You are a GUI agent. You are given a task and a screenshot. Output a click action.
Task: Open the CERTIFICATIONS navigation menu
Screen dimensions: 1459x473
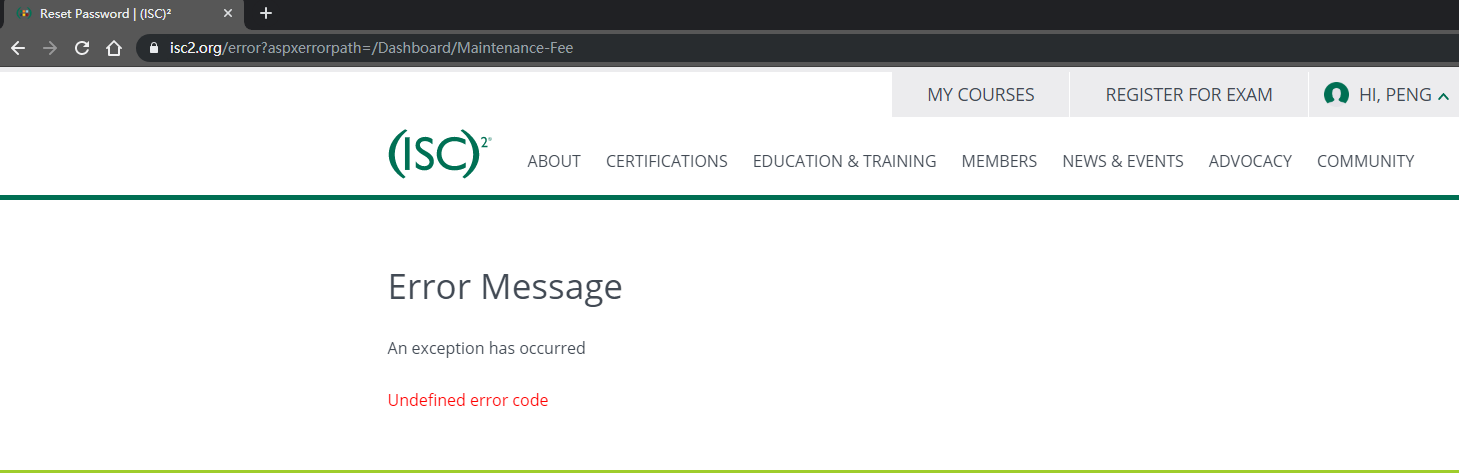click(x=666, y=161)
